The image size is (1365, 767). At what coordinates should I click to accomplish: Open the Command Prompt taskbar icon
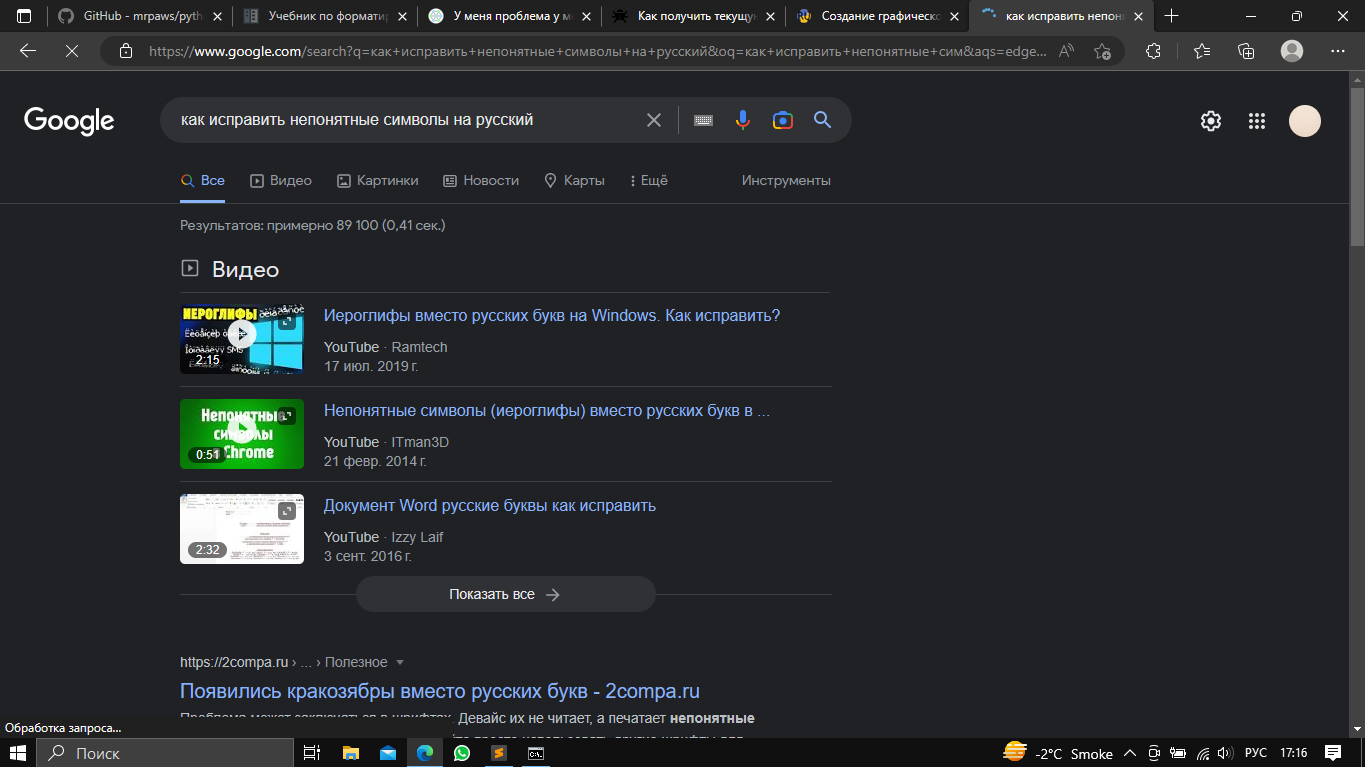tap(536, 753)
